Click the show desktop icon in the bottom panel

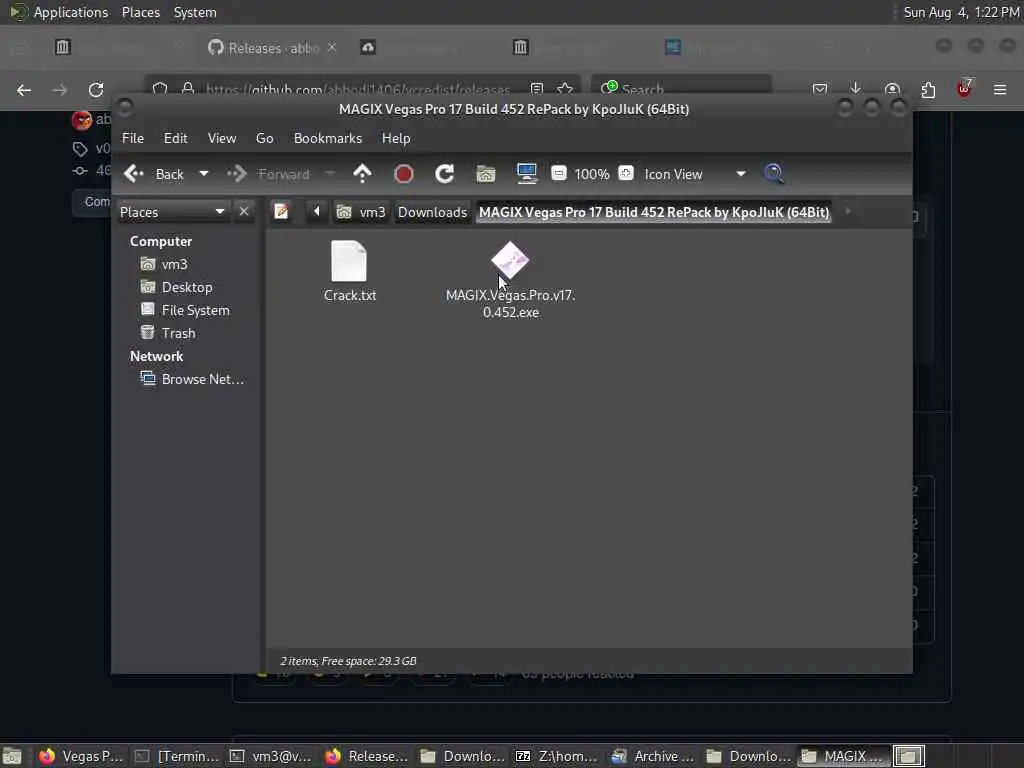coord(12,756)
